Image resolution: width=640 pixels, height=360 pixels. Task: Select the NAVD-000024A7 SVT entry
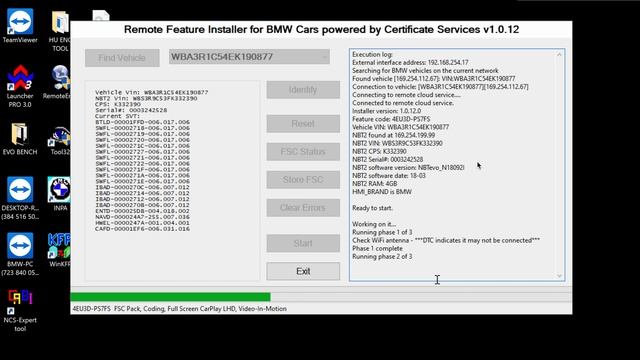click(x=142, y=217)
